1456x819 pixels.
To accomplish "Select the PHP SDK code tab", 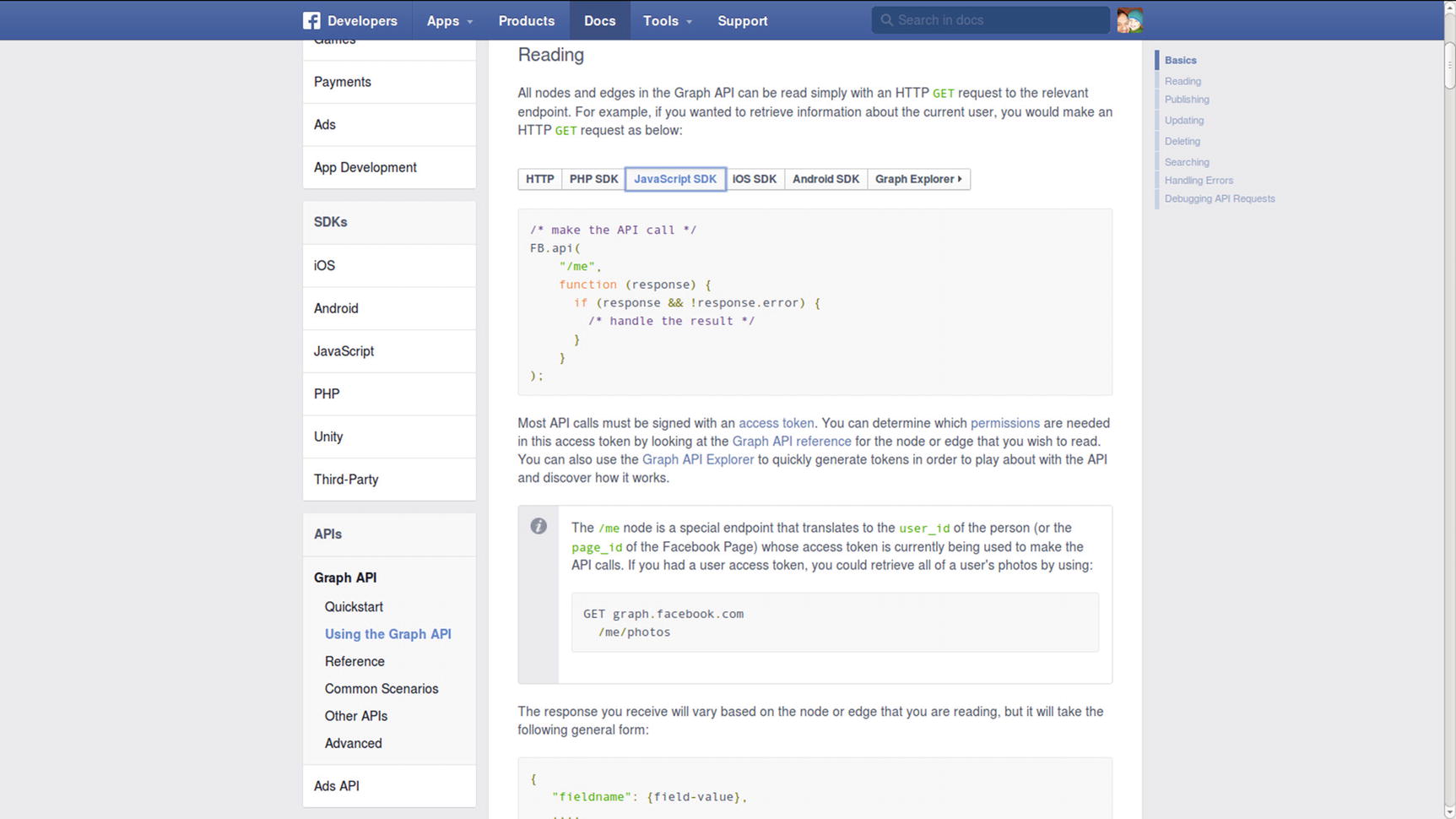I will (x=593, y=179).
